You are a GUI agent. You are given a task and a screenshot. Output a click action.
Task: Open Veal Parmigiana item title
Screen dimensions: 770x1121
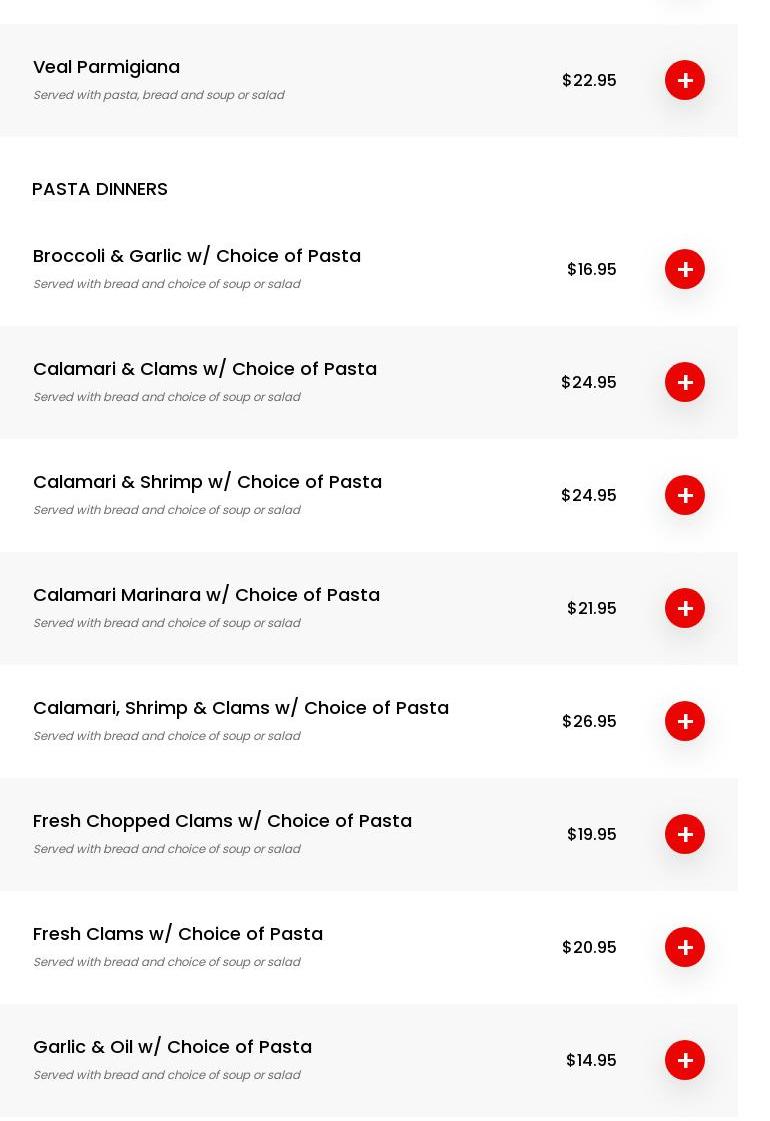tap(106, 67)
